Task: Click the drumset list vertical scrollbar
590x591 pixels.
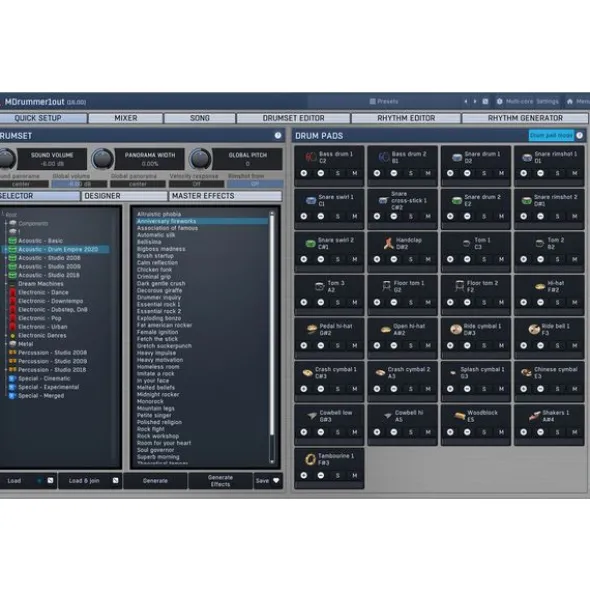Action: [272, 337]
